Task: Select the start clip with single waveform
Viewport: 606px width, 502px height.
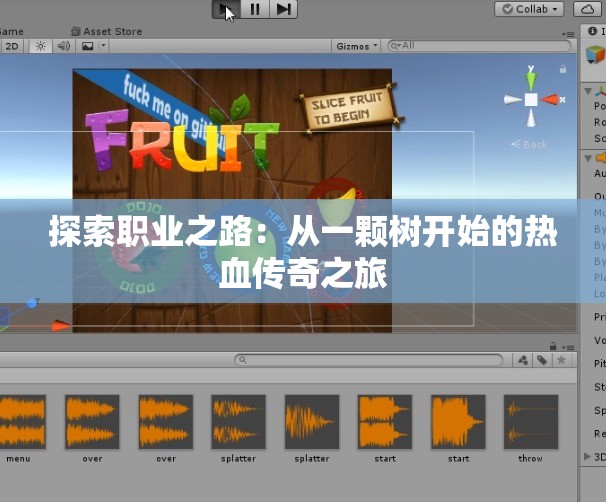Action: tap(458, 422)
